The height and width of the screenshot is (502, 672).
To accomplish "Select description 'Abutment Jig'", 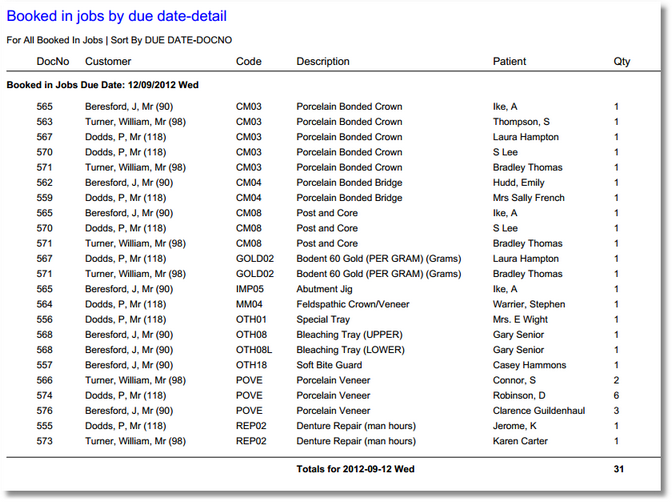I will pyautogui.click(x=324, y=289).
